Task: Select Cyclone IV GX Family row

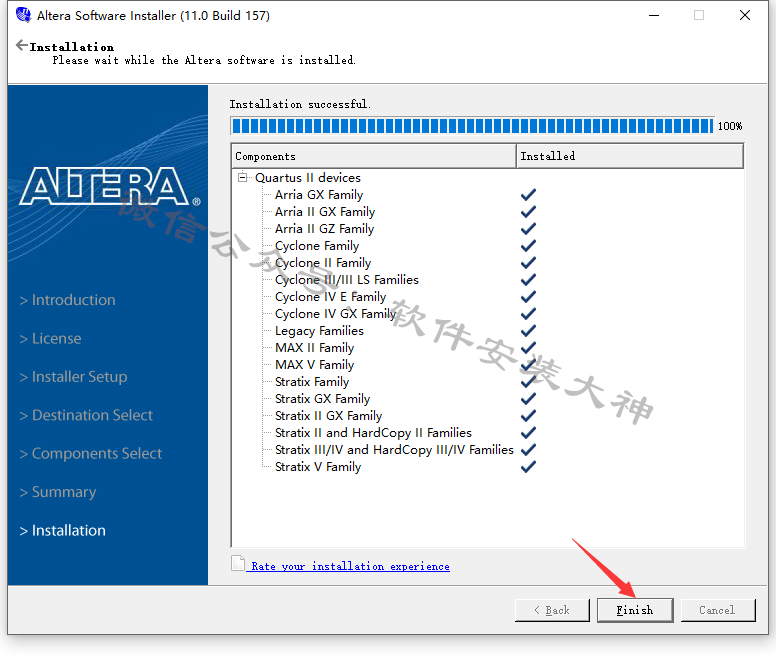Action: coord(336,314)
